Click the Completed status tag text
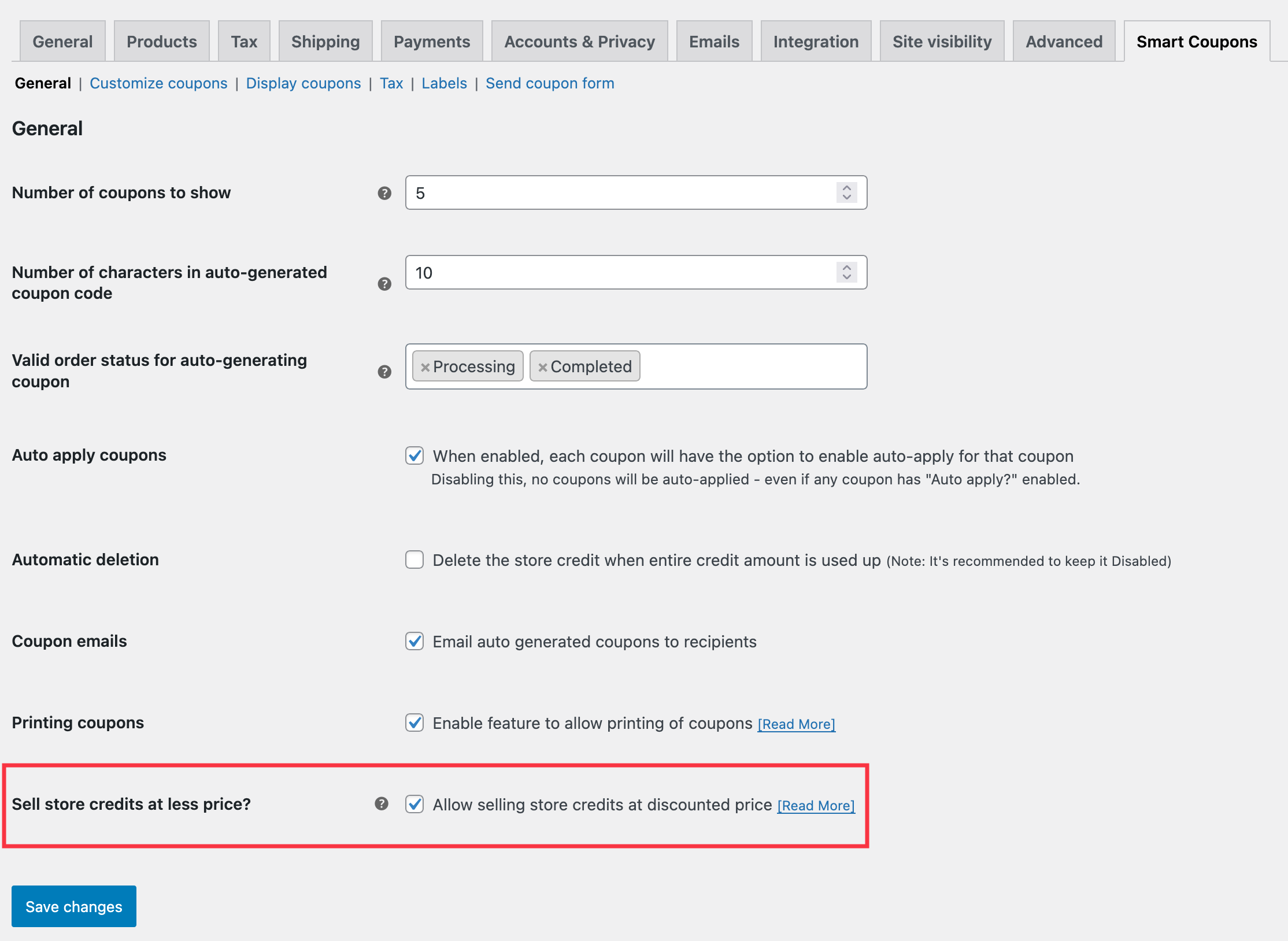The height and width of the screenshot is (941, 1288). pos(591,366)
